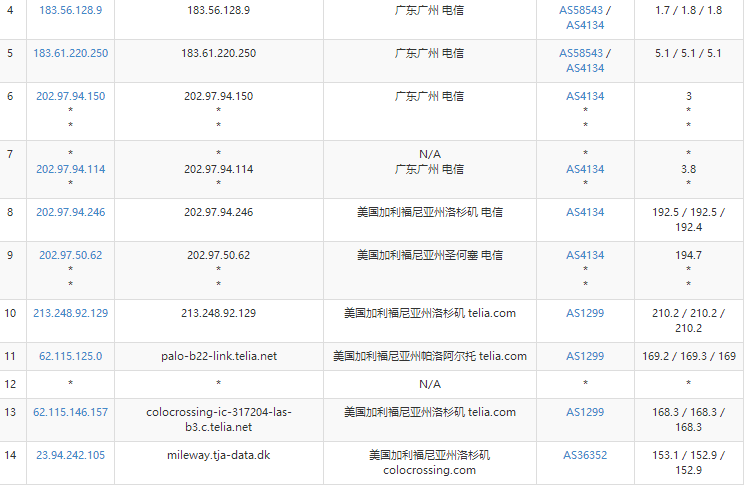
Task: Select Palo Alto telia.com location in hop 11
Action: (x=430, y=356)
